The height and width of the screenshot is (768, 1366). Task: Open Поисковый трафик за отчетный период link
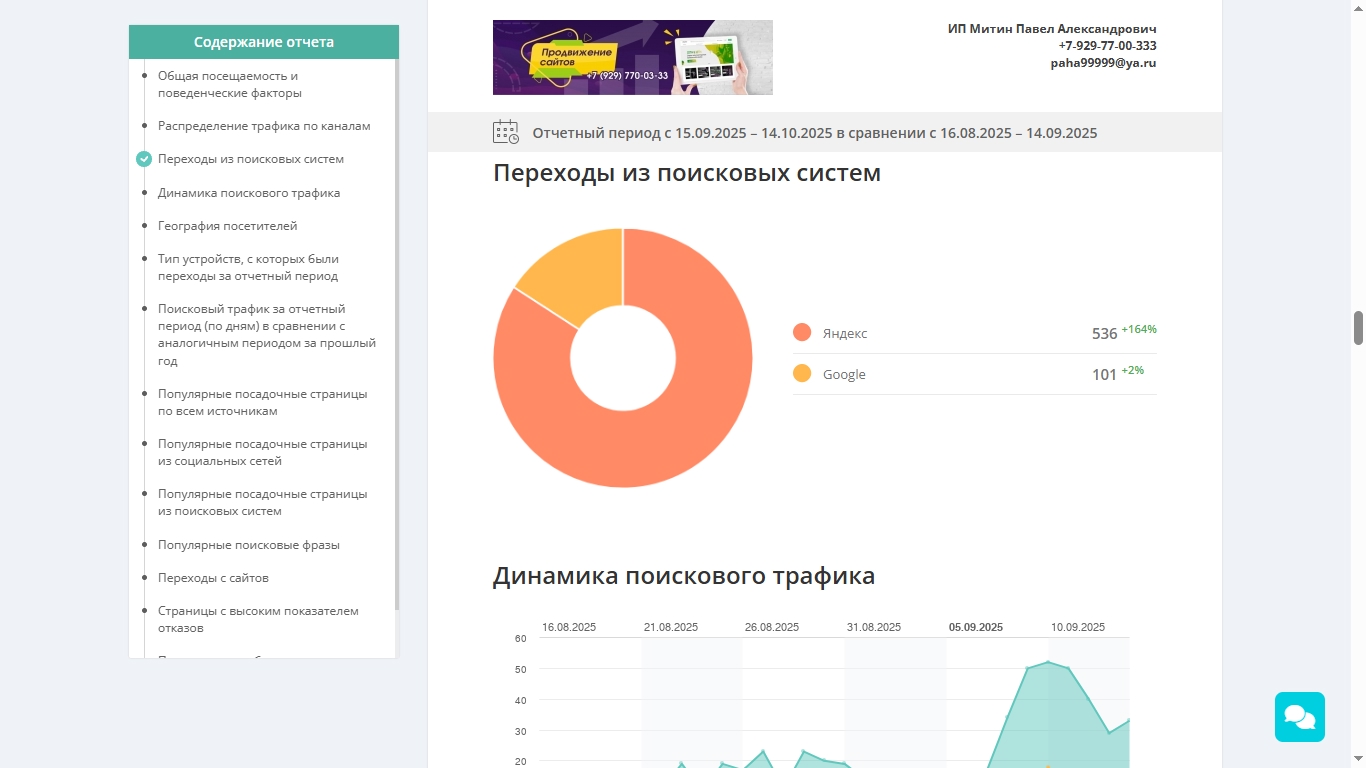267,335
